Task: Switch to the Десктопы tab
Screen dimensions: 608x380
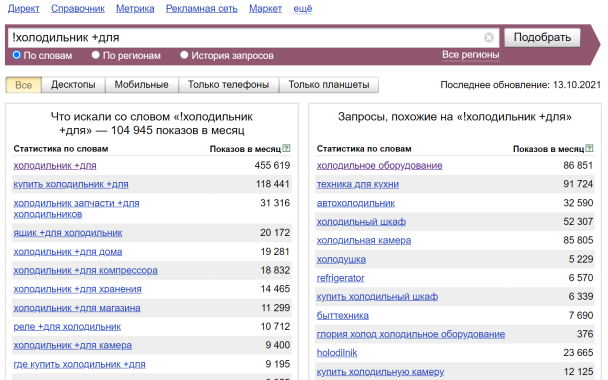Action: [73, 85]
